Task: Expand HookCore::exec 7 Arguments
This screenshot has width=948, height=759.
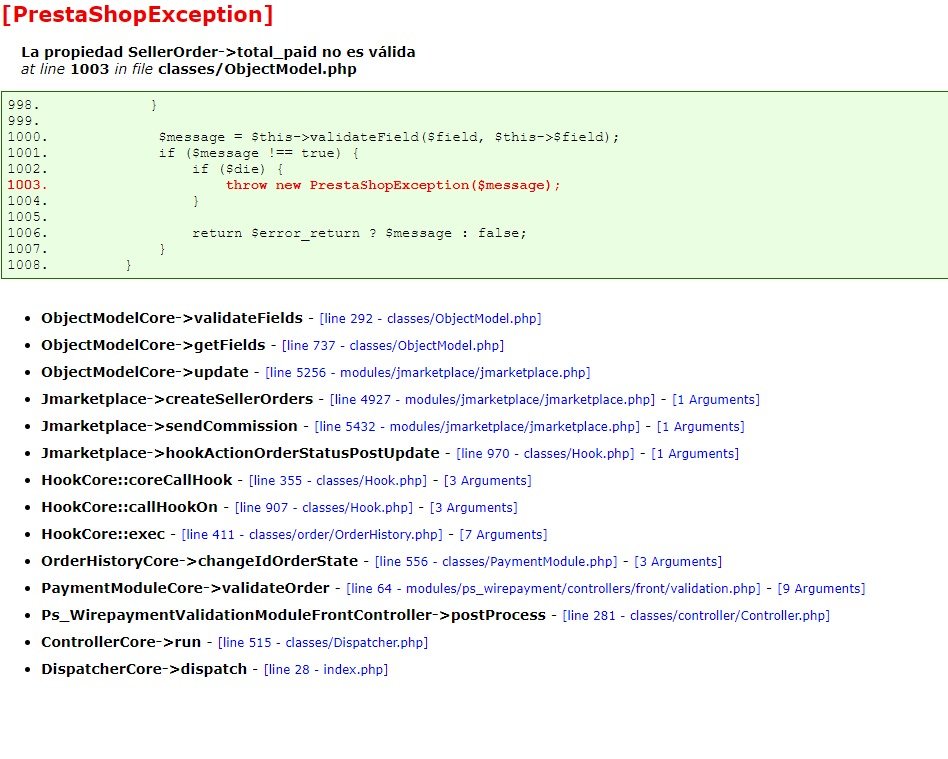Action: click(503, 535)
